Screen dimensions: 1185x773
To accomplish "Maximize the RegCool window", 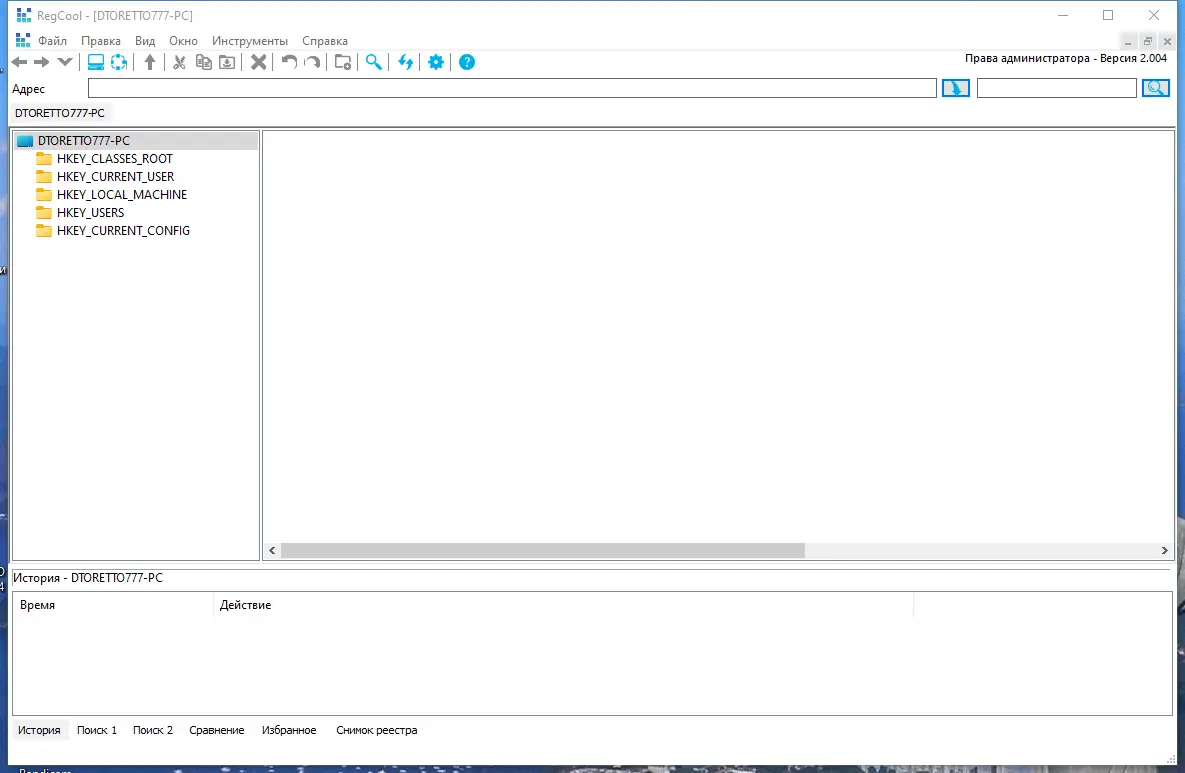I will coord(1108,15).
